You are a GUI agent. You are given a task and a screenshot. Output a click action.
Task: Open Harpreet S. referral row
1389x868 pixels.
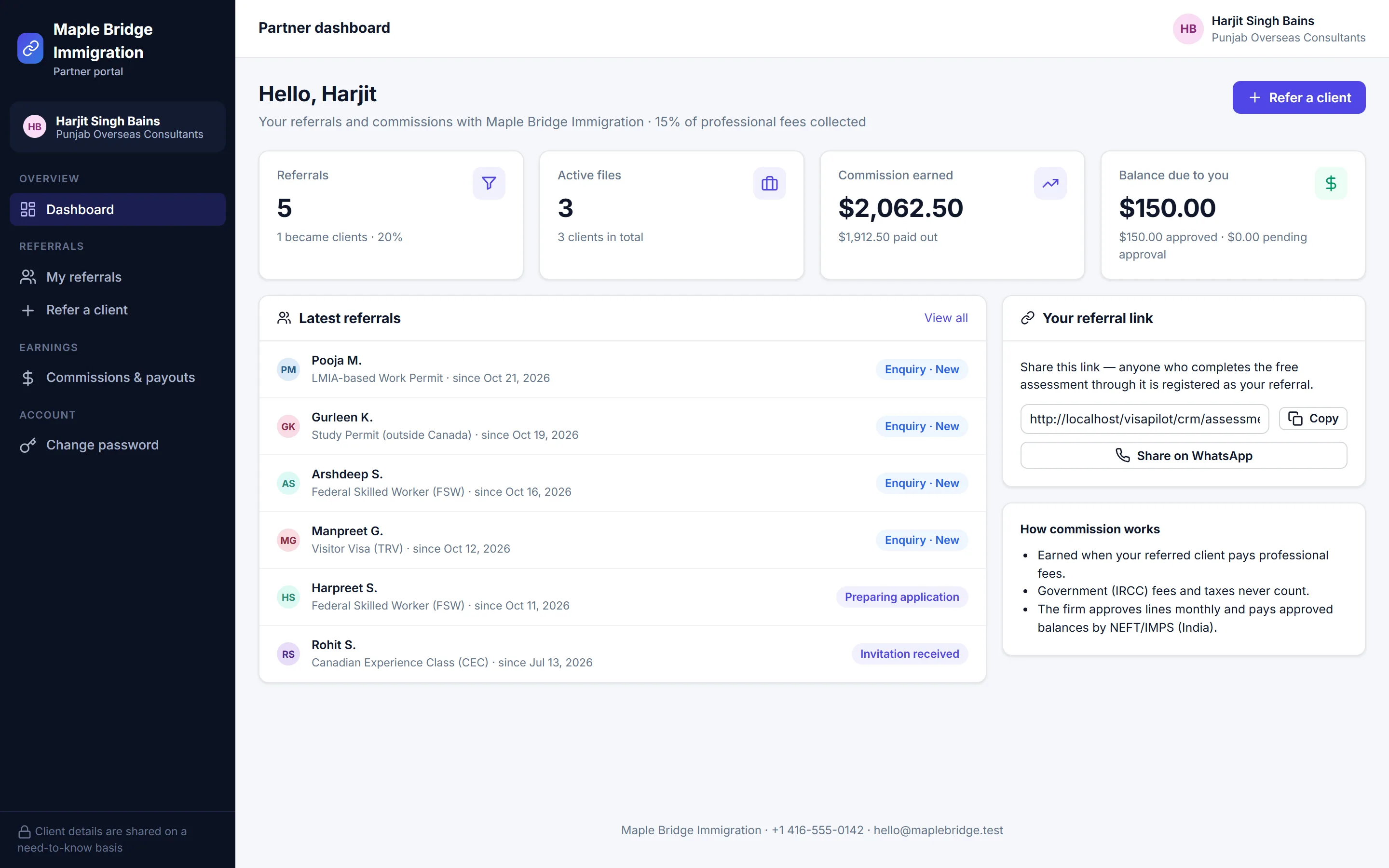(x=622, y=597)
